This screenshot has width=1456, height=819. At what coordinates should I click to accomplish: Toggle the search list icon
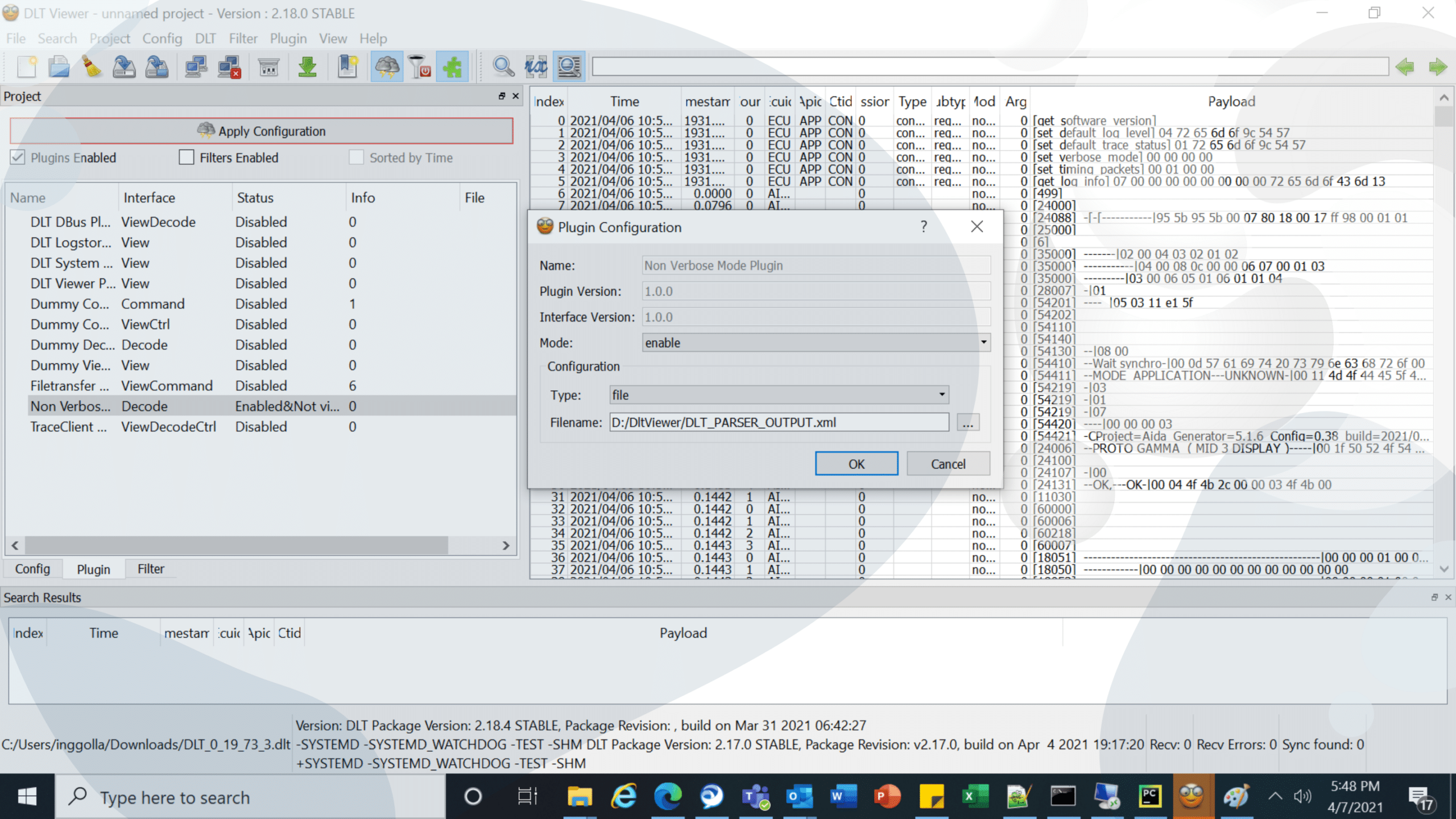point(569,67)
